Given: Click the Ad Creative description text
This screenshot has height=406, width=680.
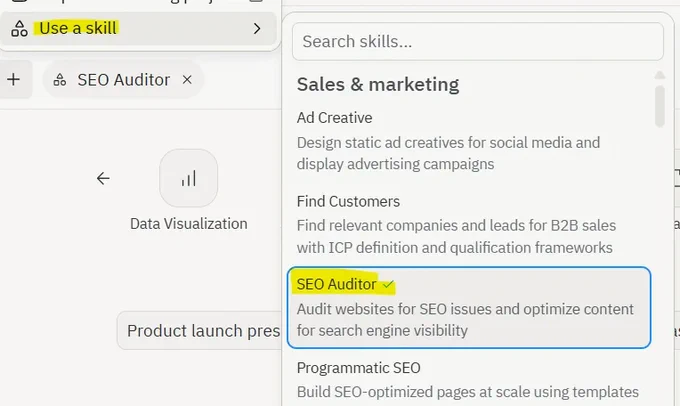Looking at the screenshot, I should 448,153.
